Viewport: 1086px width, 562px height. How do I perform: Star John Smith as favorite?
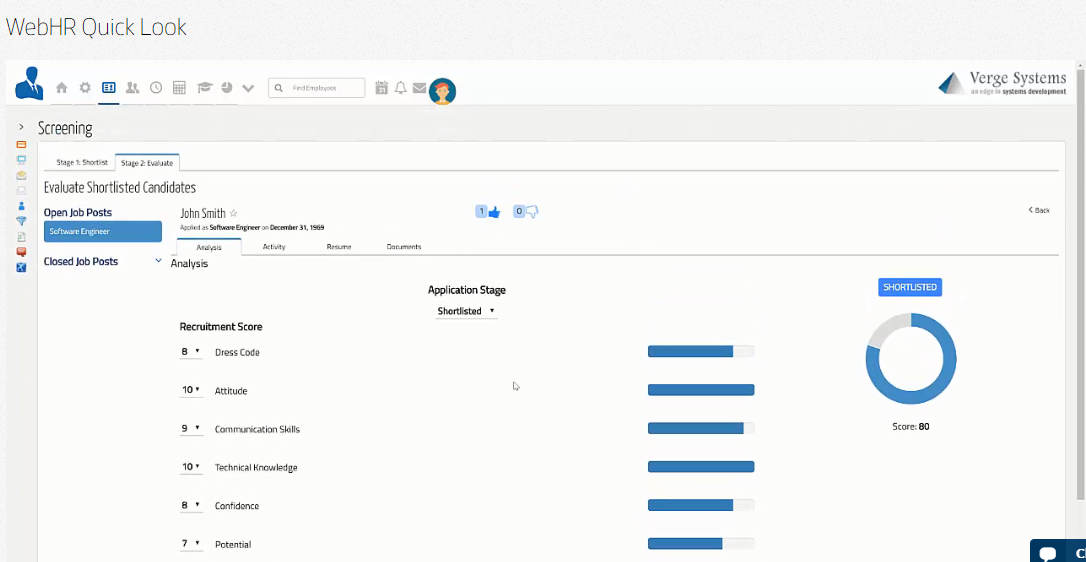tap(234, 213)
